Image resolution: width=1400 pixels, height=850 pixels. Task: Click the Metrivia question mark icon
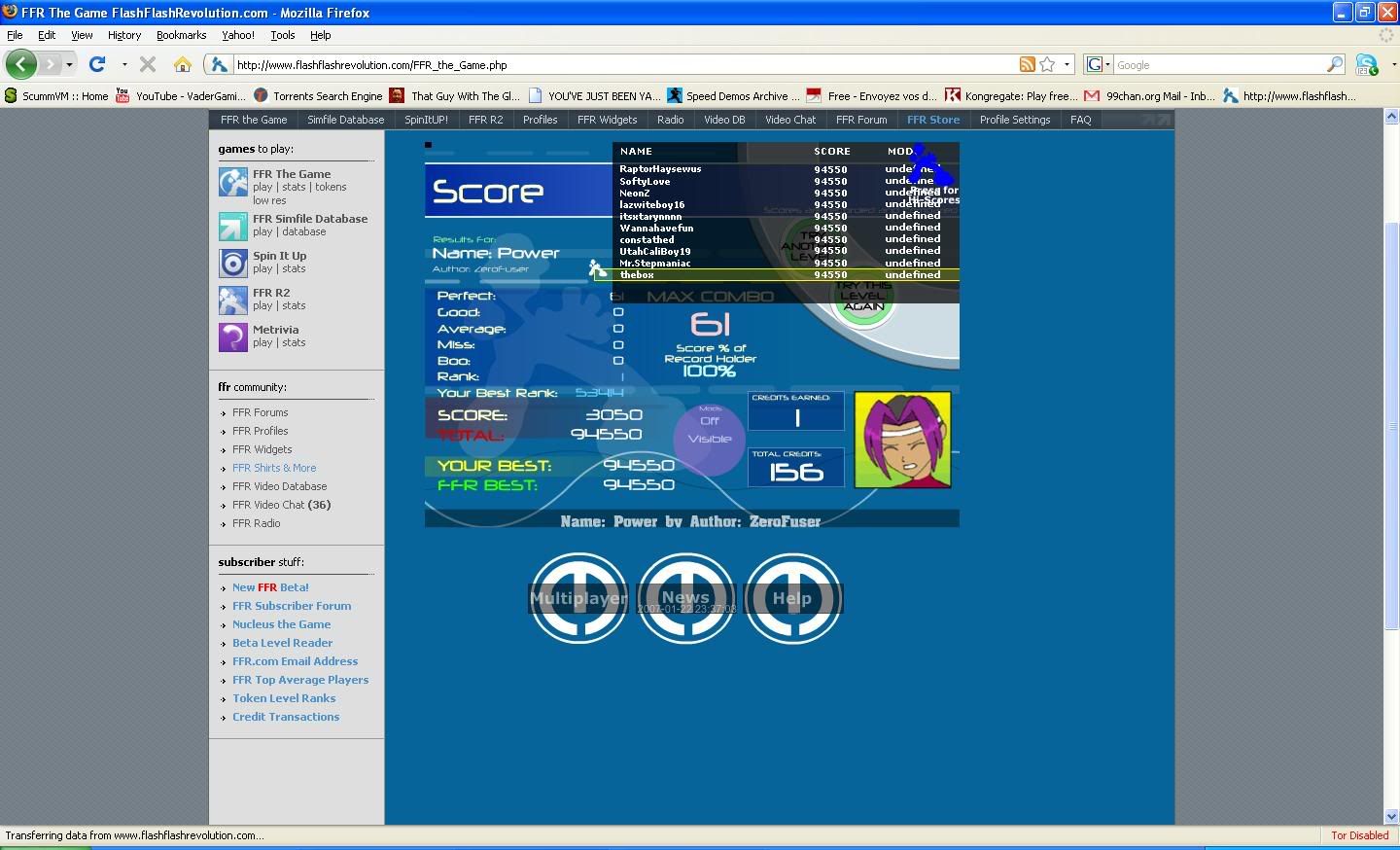point(232,336)
